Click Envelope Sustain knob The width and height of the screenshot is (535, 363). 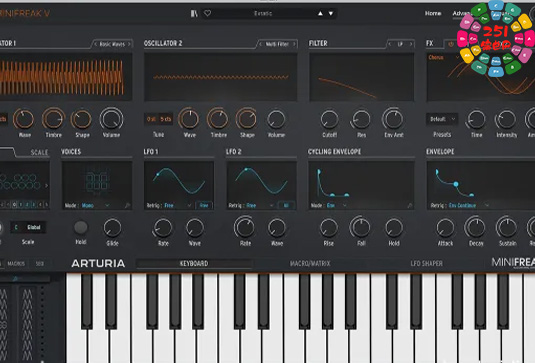(507, 228)
